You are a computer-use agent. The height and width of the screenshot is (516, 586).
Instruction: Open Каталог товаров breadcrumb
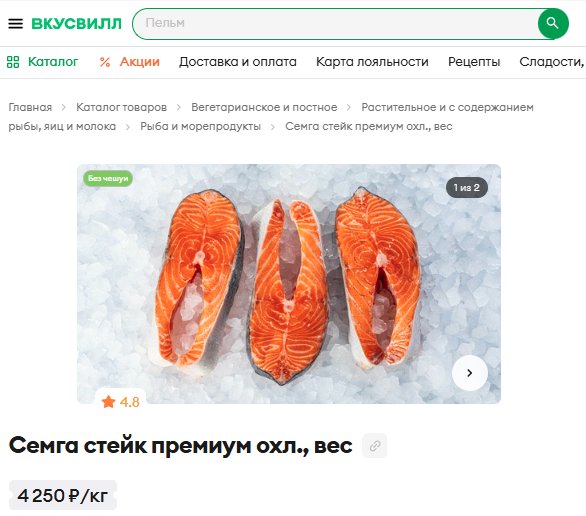point(121,107)
